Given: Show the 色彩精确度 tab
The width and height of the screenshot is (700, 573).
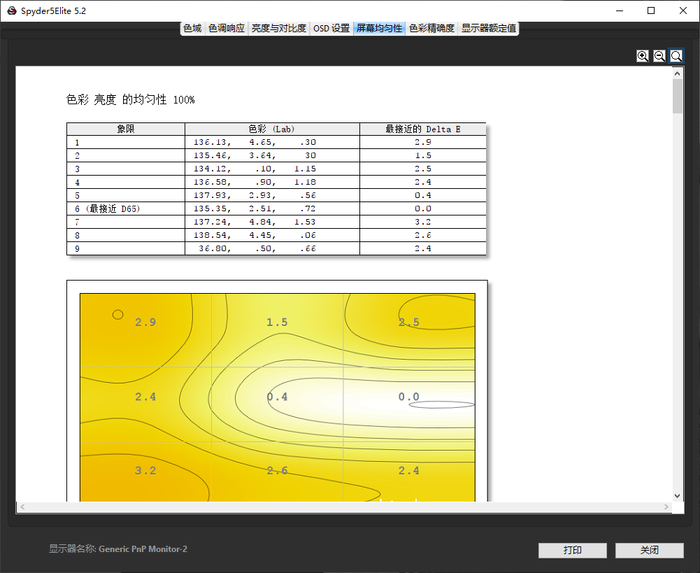Looking at the screenshot, I should pyautogui.click(x=431, y=29).
